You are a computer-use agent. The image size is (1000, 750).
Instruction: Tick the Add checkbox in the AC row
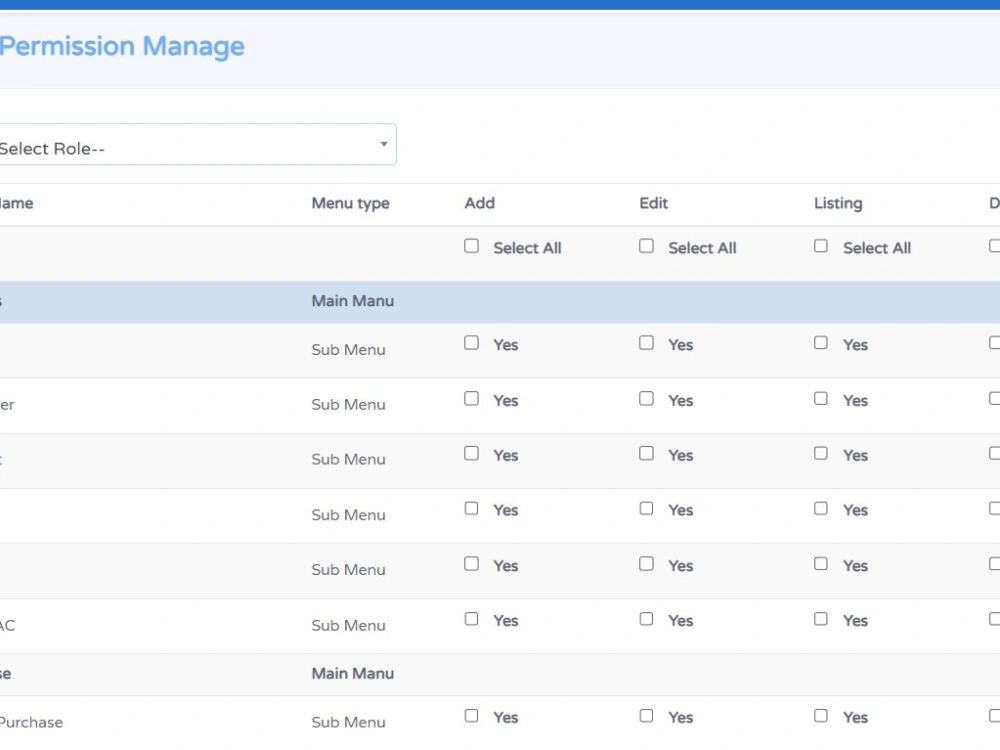(x=471, y=619)
